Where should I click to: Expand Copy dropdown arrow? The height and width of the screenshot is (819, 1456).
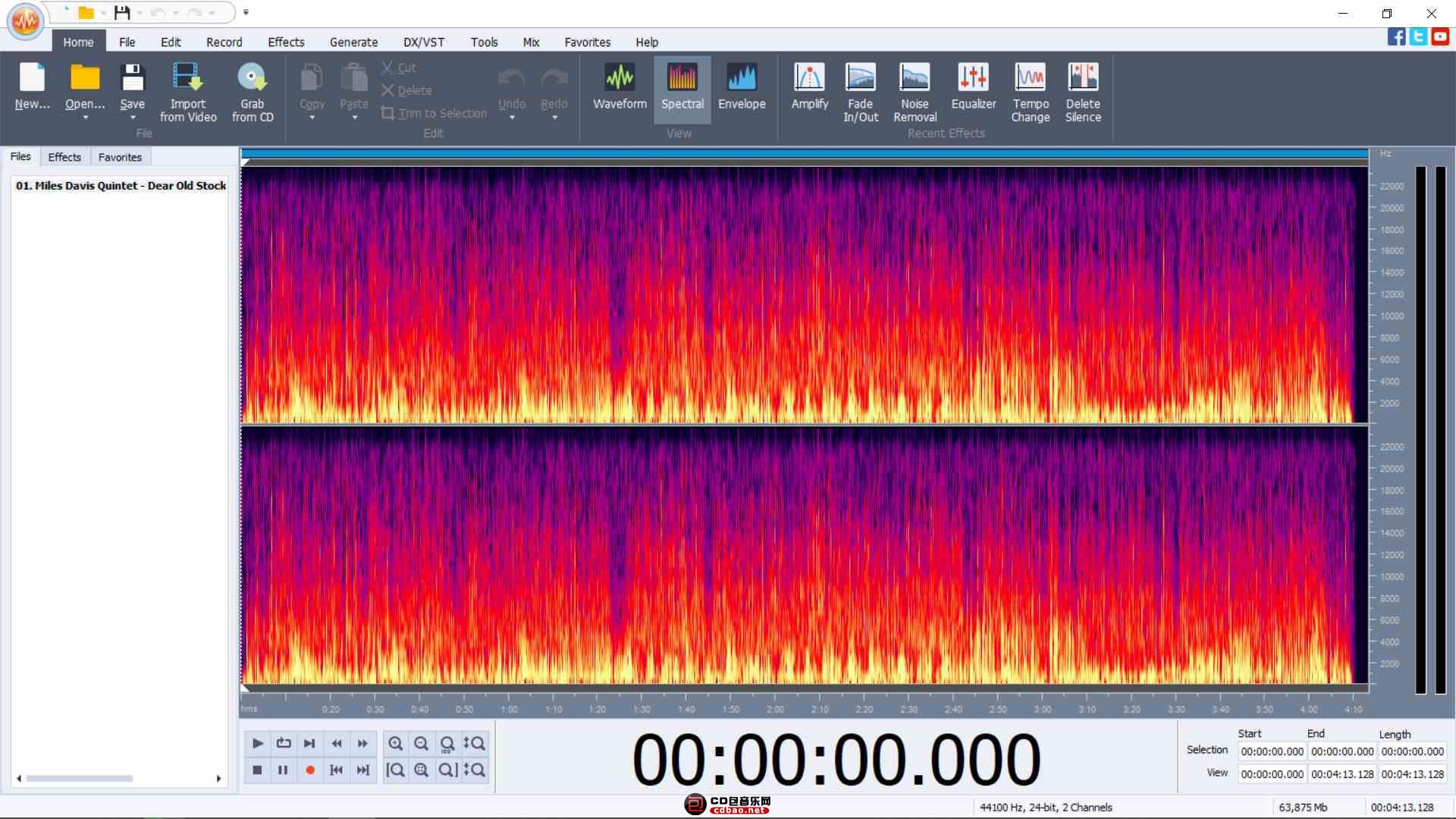pos(312,118)
